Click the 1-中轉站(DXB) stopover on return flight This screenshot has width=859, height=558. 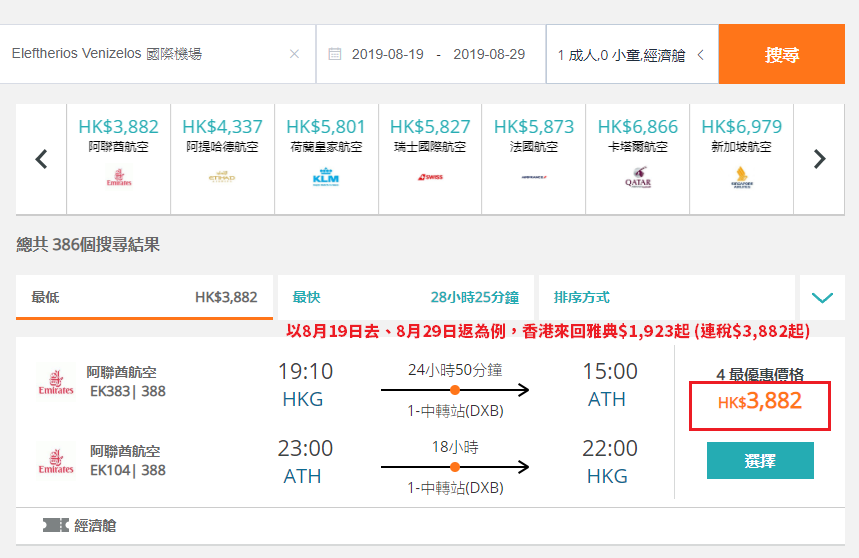pyautogui.click(x=455, y=487)
